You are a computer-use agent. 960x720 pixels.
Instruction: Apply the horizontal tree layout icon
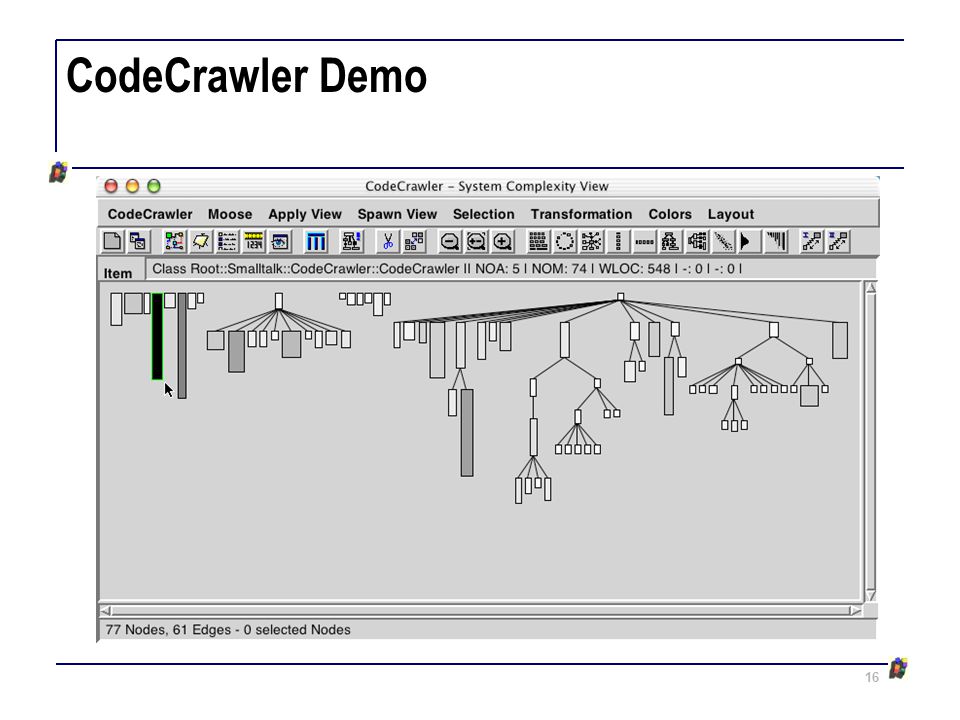[697, 241]
